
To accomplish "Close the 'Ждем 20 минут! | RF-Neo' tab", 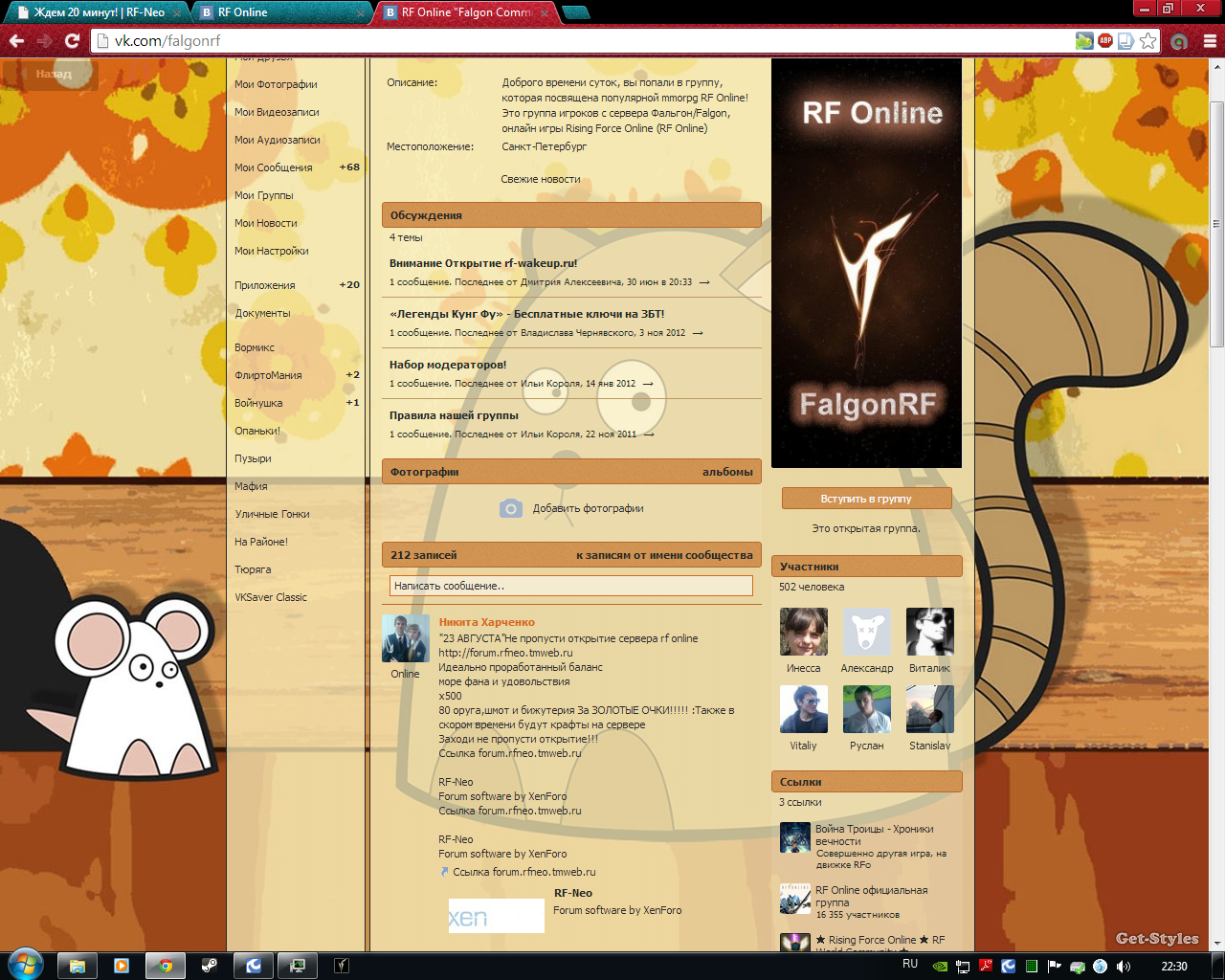I will click(177, 12).
